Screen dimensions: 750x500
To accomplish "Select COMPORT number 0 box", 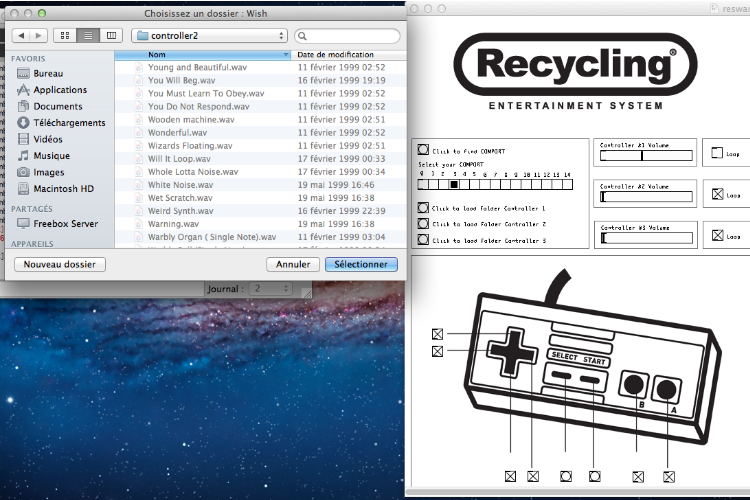I will (x=423, y=184).
